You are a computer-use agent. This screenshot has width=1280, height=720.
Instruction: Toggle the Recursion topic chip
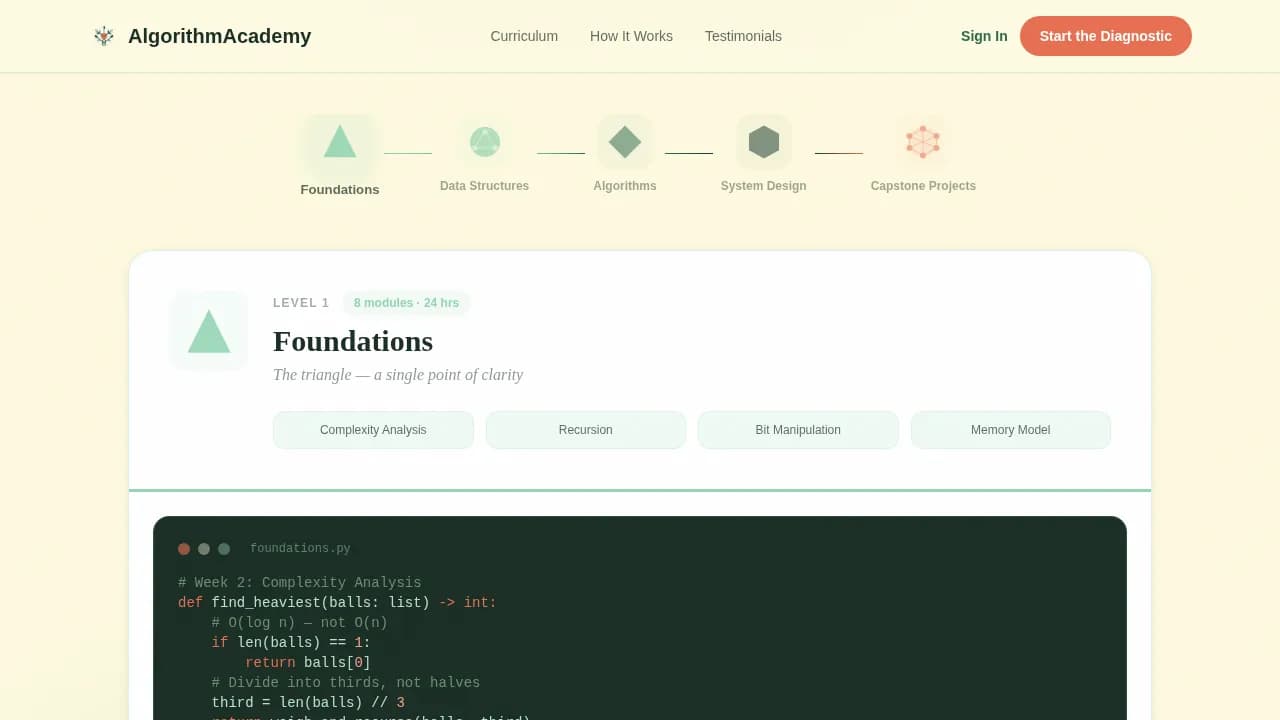(x=586, y=429)
